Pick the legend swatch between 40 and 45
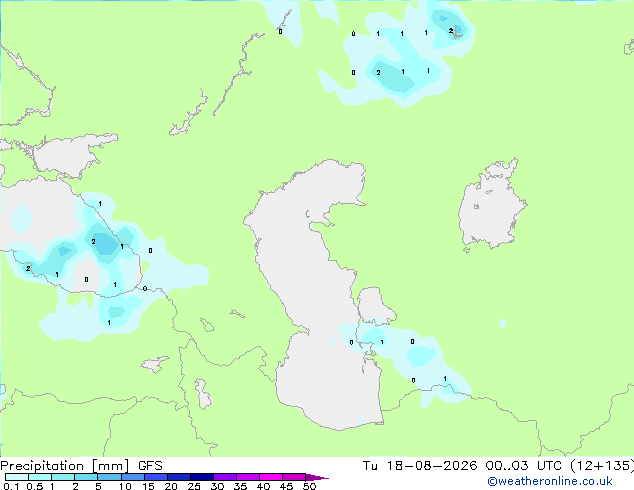 (x=271, y=477)
